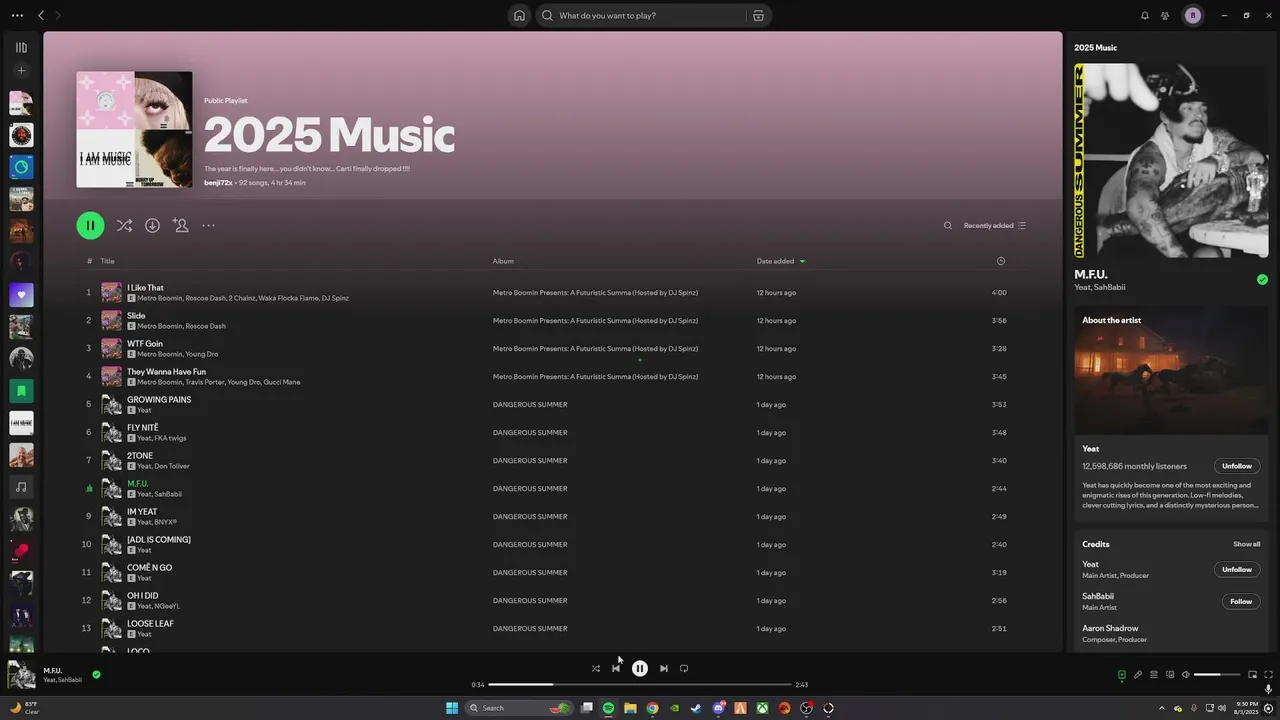The width and height of the screenshot is (1280, 720).
Task: Go to Home icon
Action: [x=519, y=15]
